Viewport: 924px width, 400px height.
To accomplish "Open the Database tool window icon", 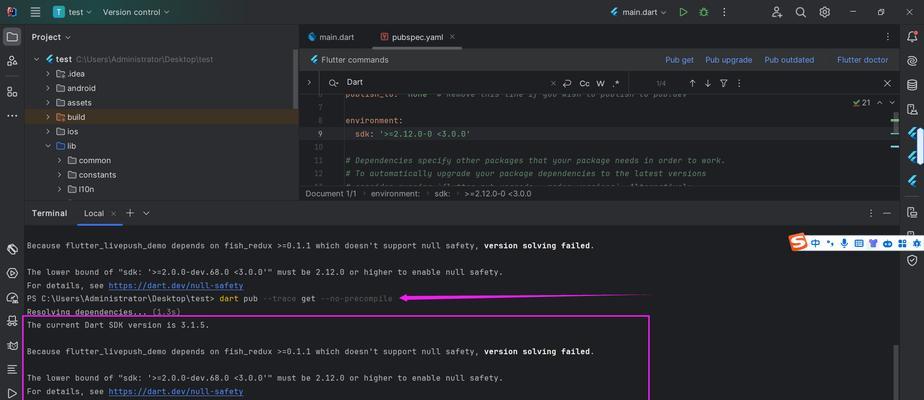I will coord(912,85).
